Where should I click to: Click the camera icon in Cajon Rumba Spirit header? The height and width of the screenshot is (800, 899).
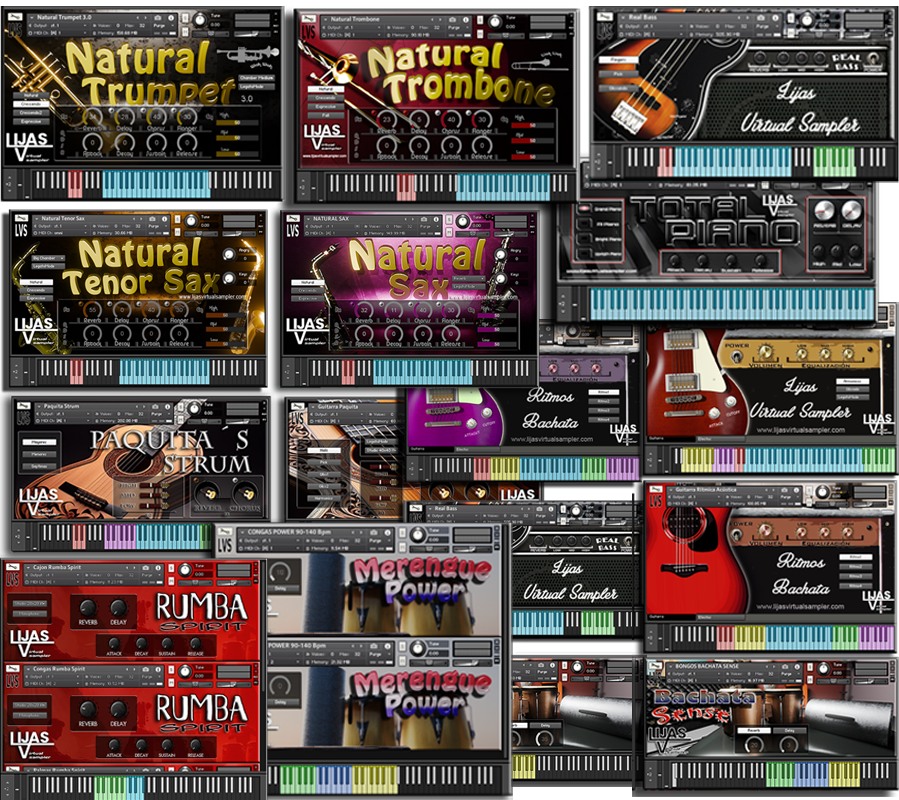tap(146, 567)
